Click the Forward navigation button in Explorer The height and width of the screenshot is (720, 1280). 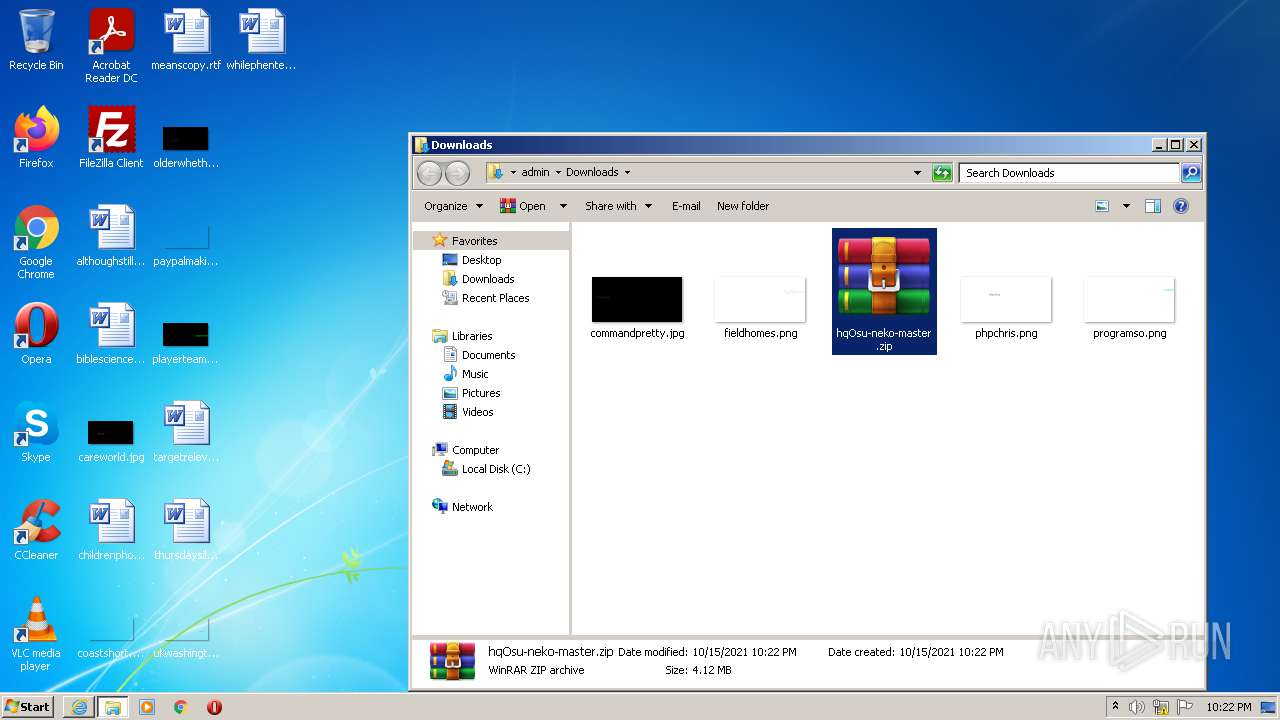[x=457, y=173]
